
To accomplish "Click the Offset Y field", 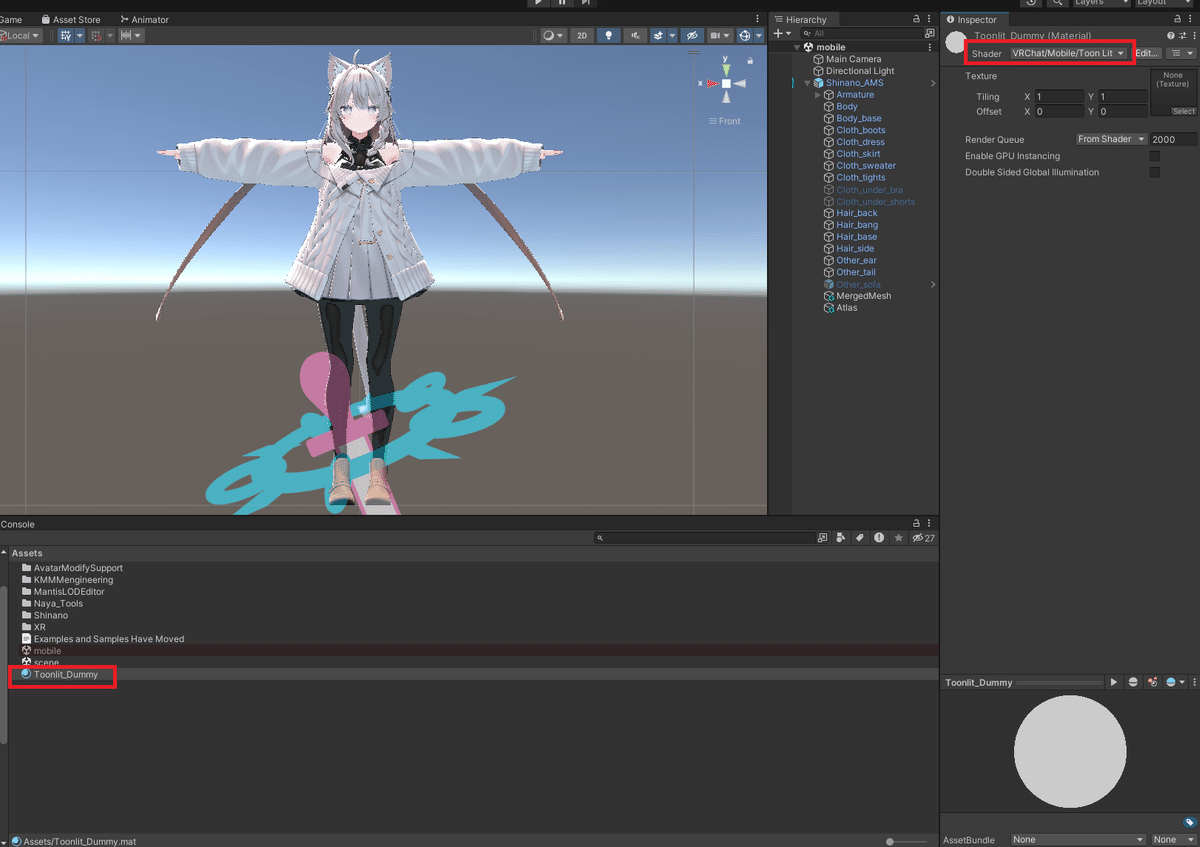I will point(1122,112).
